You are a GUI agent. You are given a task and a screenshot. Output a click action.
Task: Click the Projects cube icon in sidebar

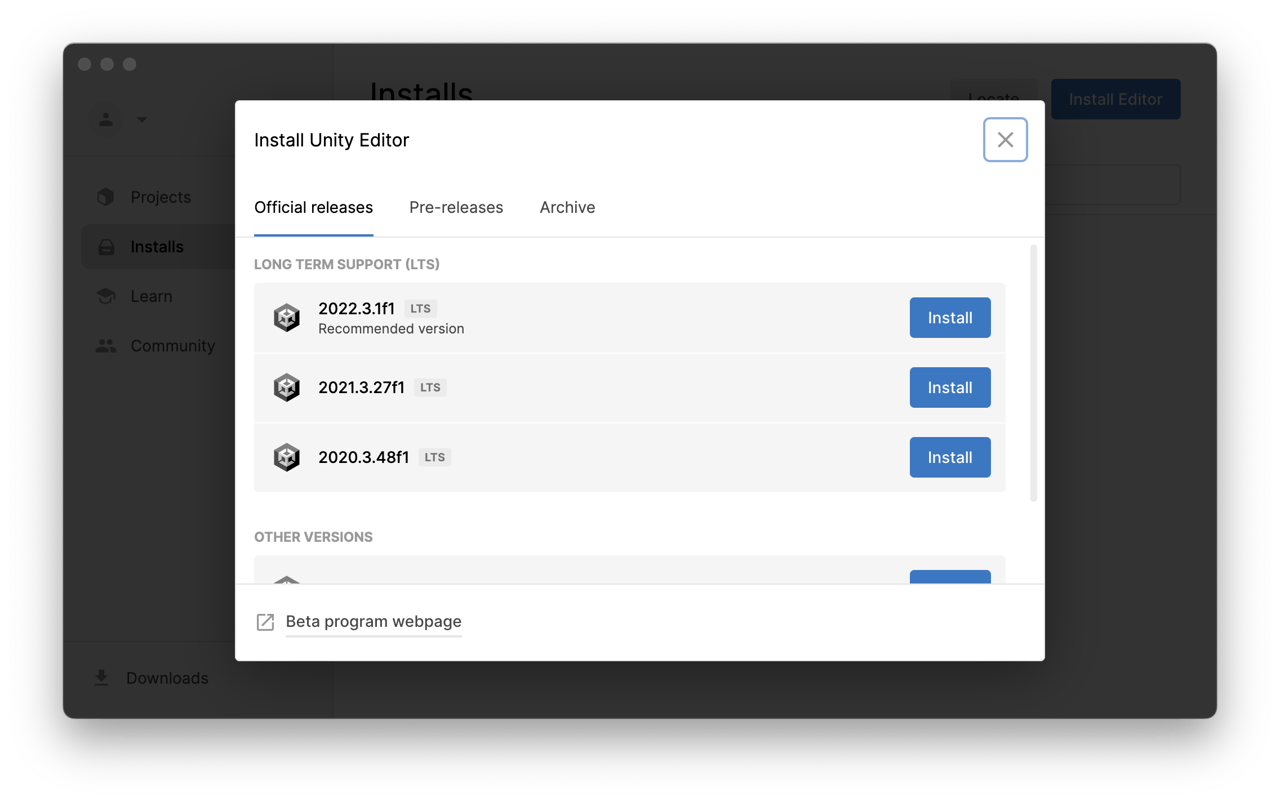pyautogui.click(x=106, y=197)
